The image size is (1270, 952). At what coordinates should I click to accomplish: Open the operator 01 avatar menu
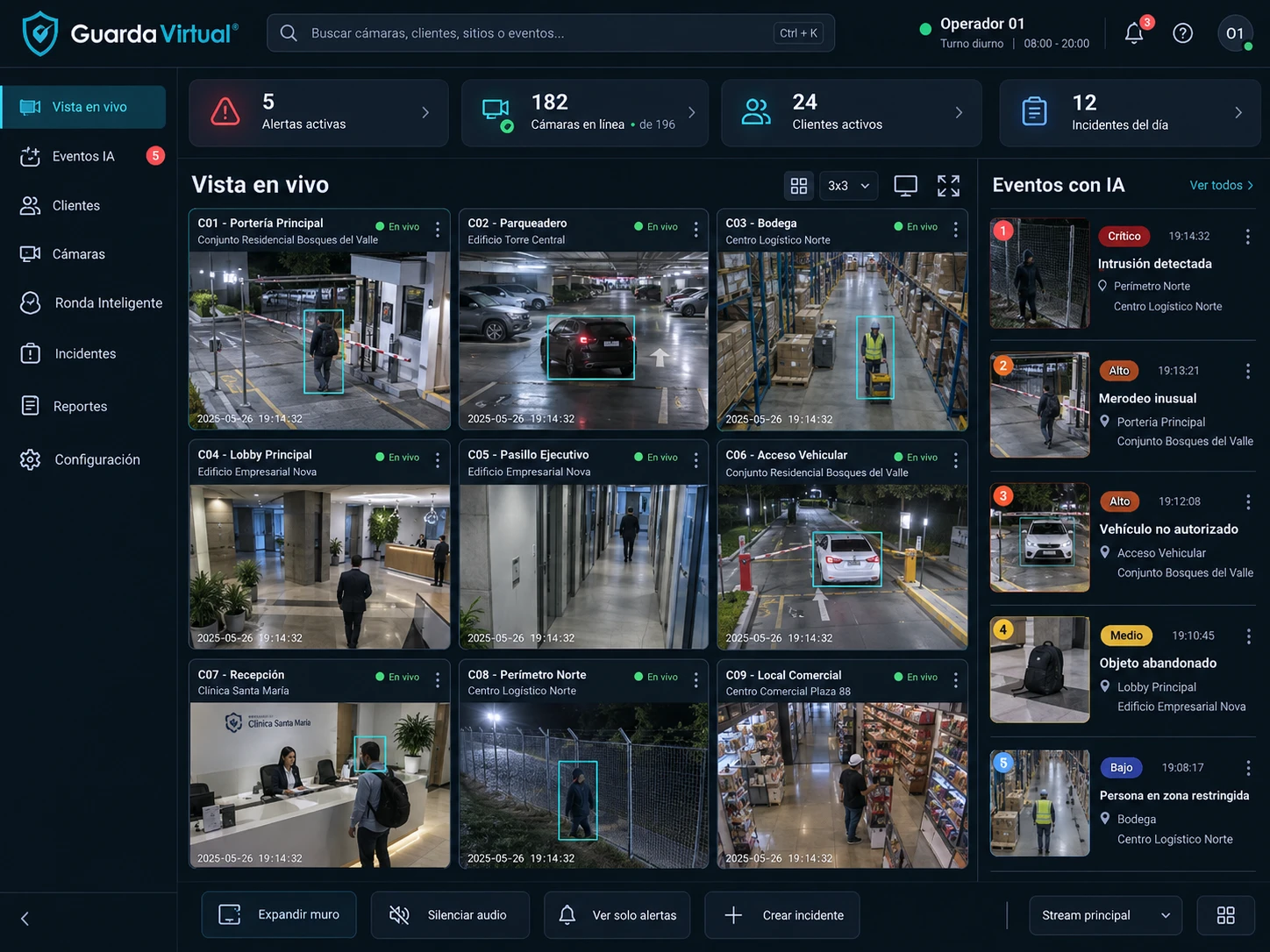pos(1235,33)
